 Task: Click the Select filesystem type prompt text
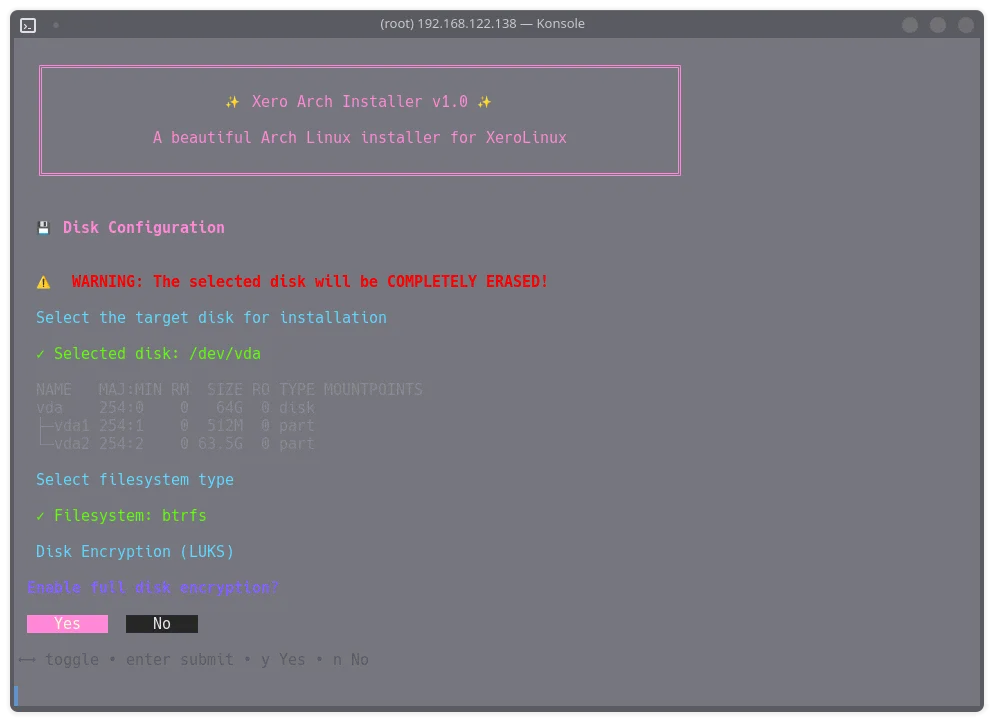[x=136, y=479]
